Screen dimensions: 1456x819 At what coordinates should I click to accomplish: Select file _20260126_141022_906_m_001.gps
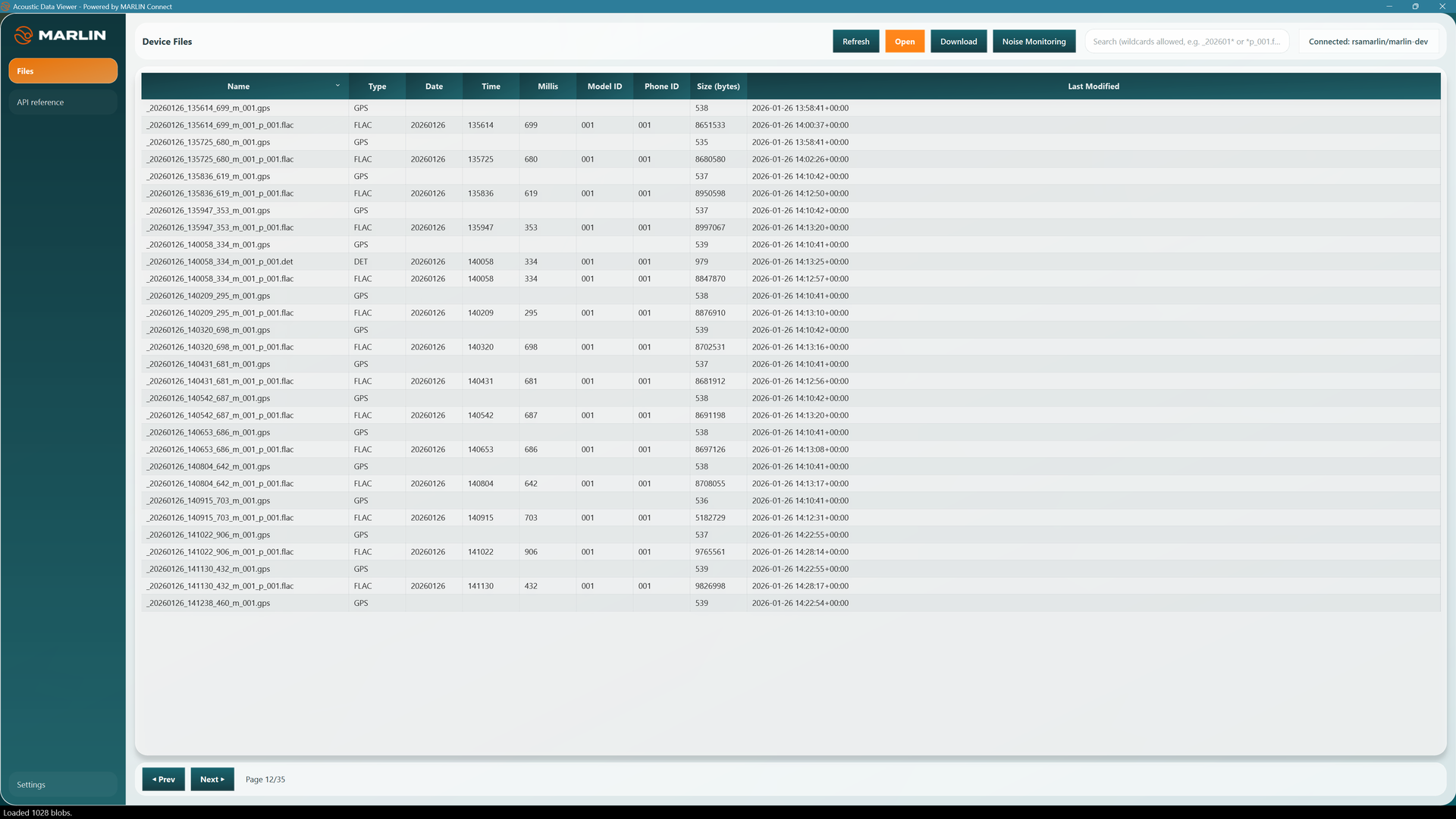point(209,535)
